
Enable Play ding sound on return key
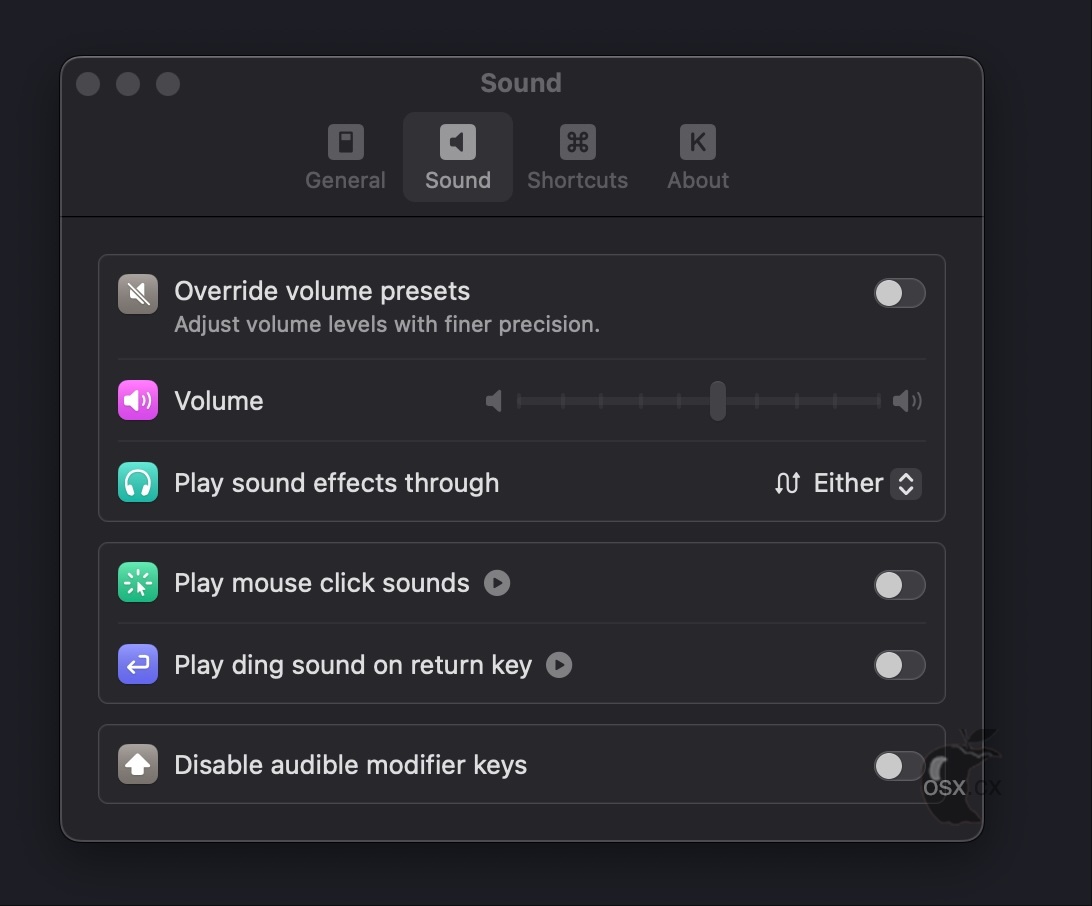coord(899,665)
